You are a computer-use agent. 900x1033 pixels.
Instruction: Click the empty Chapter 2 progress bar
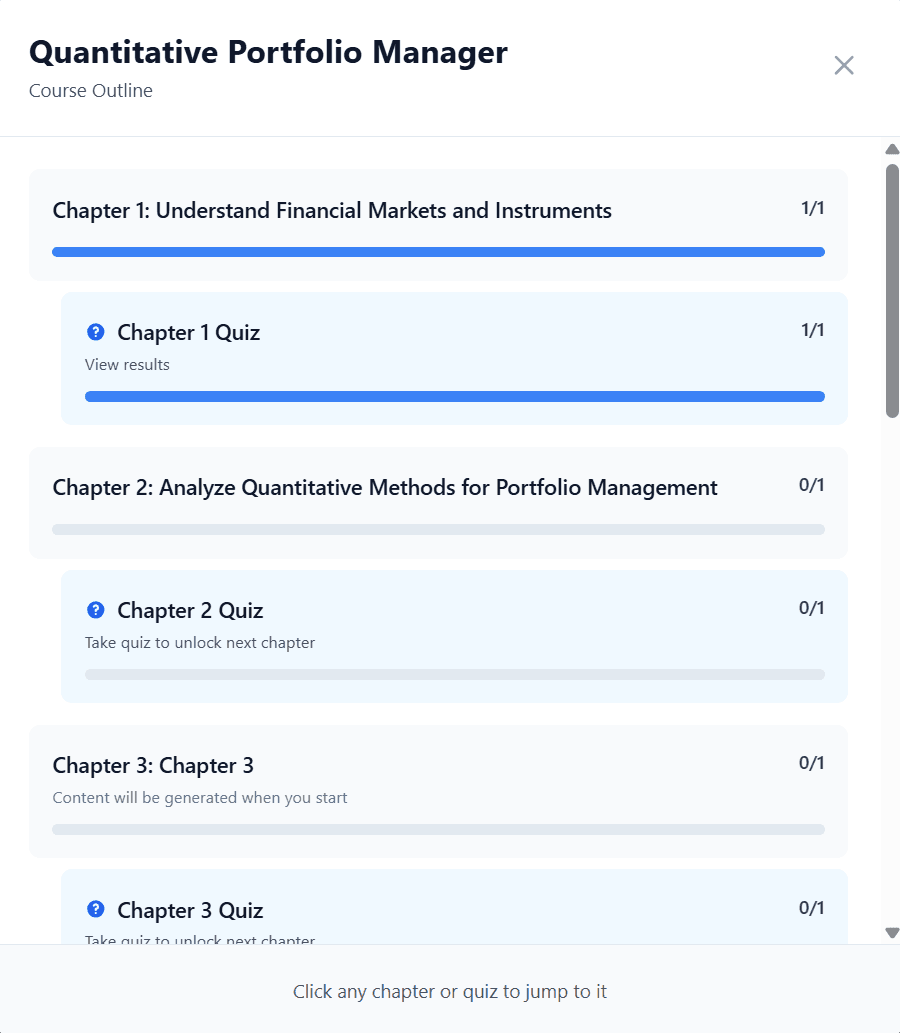pyautogui.click(x=438, y=528)
